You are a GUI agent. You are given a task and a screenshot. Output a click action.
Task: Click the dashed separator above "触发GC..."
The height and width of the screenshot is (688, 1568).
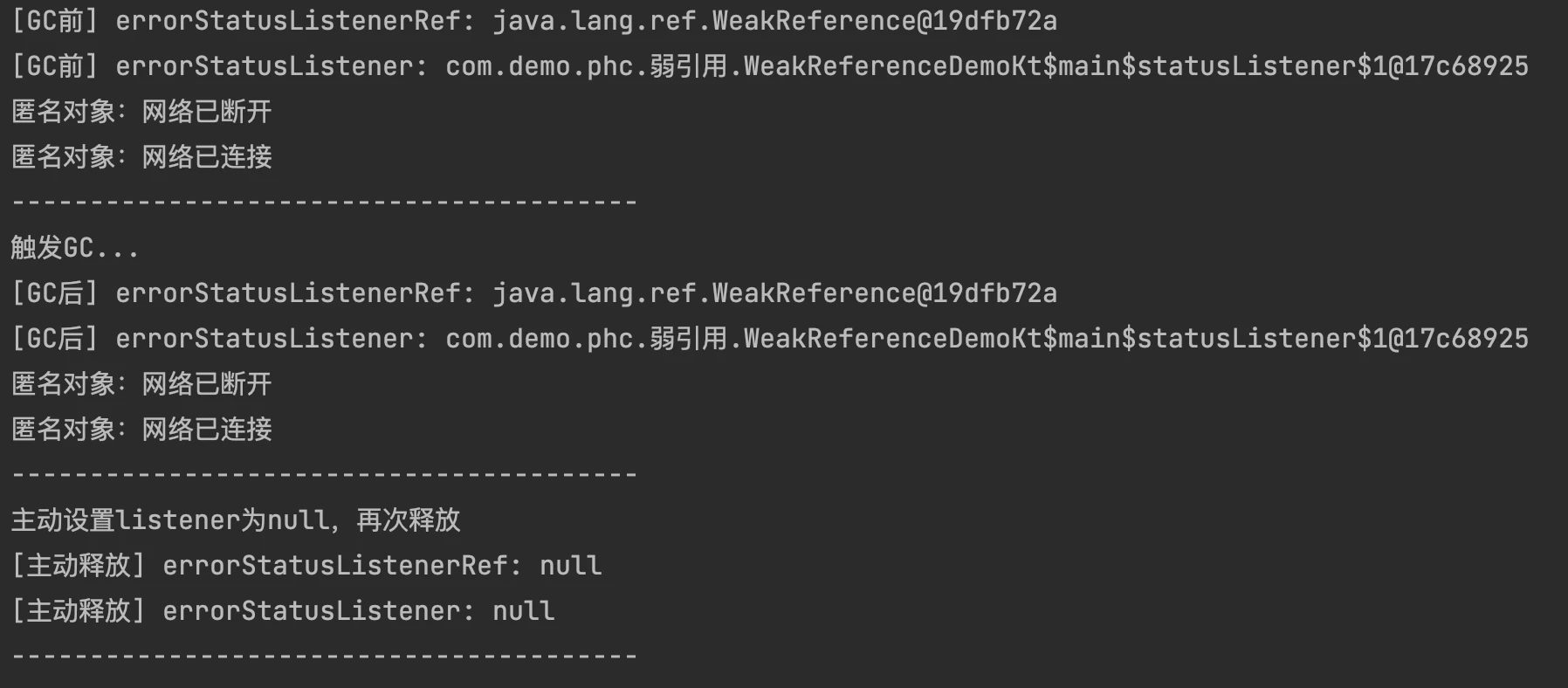tap(324, 203)
